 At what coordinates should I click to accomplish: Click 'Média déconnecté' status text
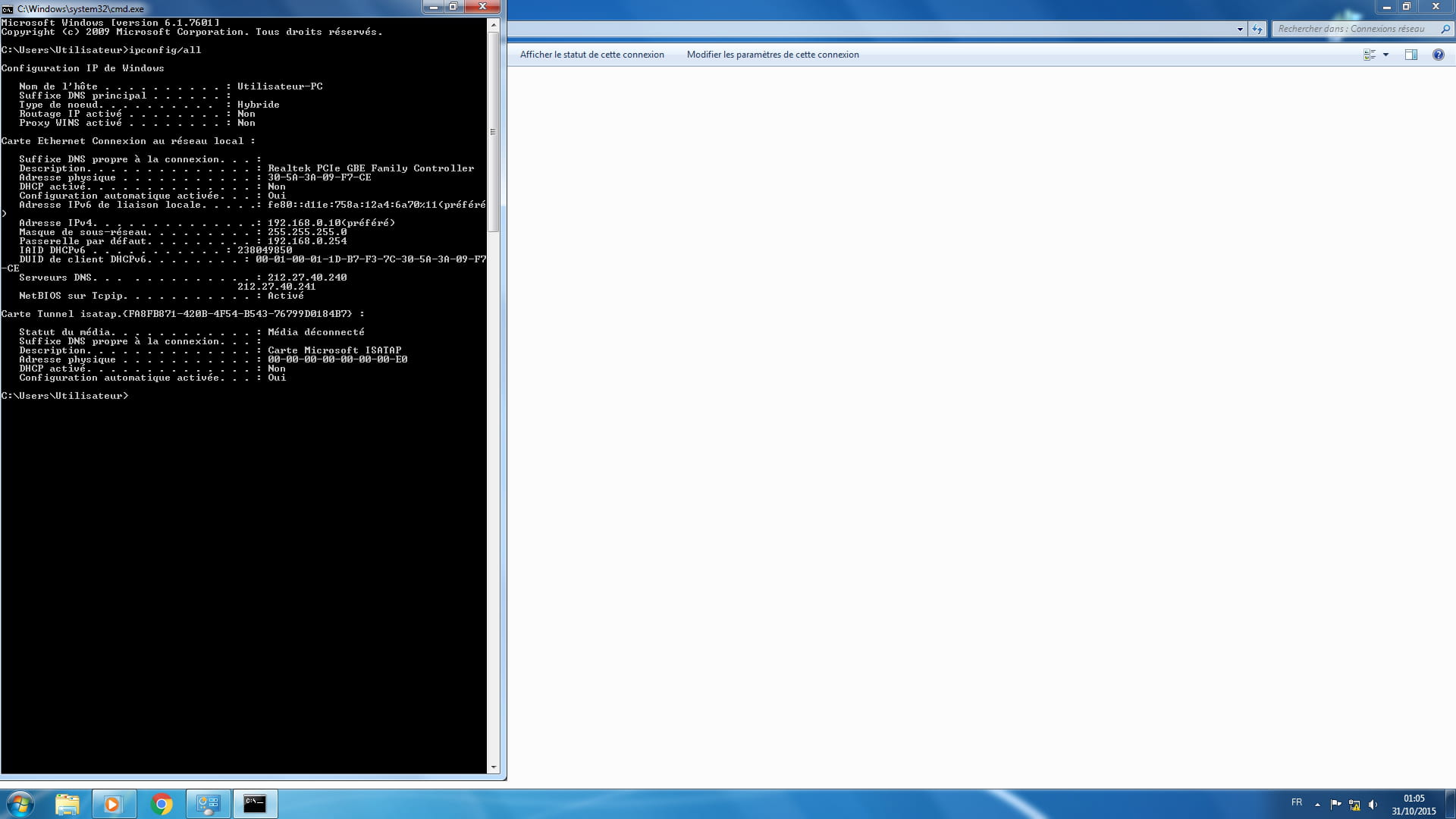[316, 332]
